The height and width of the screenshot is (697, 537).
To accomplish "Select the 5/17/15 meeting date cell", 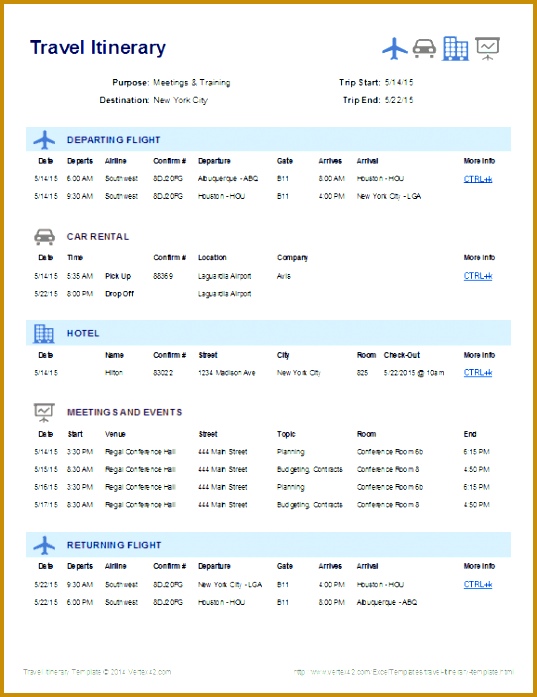I will click(46, 505).
